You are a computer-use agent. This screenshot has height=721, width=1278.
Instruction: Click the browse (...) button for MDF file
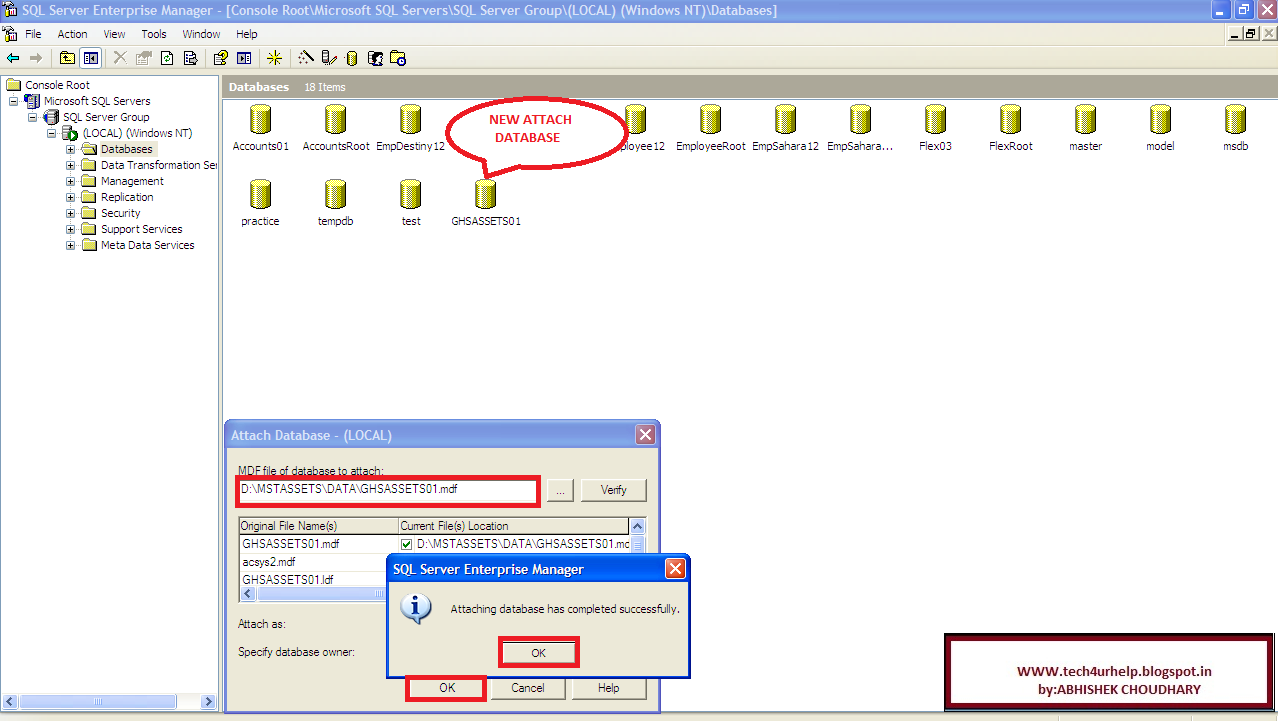(x=561, y=490)
